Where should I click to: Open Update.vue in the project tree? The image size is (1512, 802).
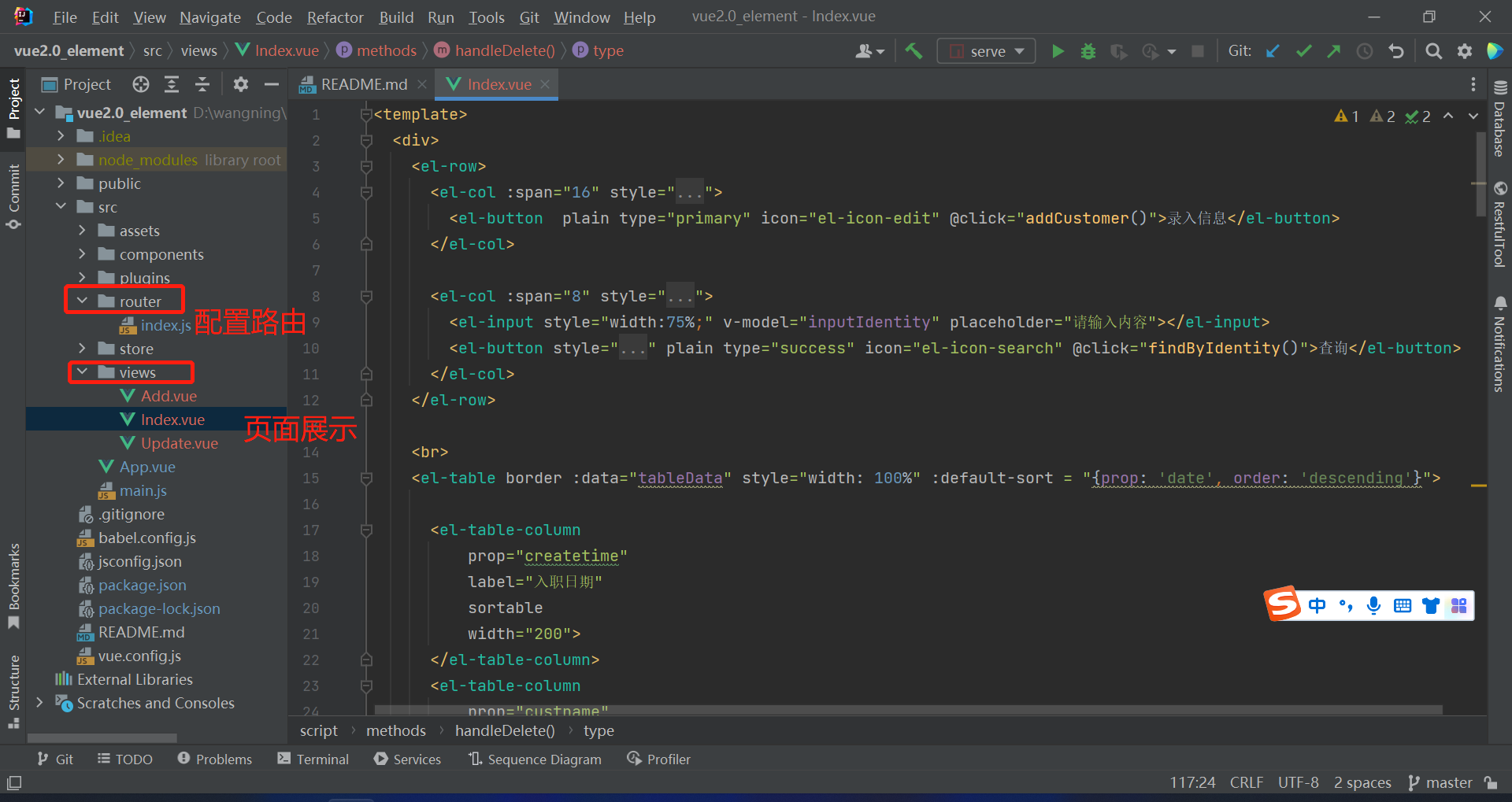pos(179,443)
